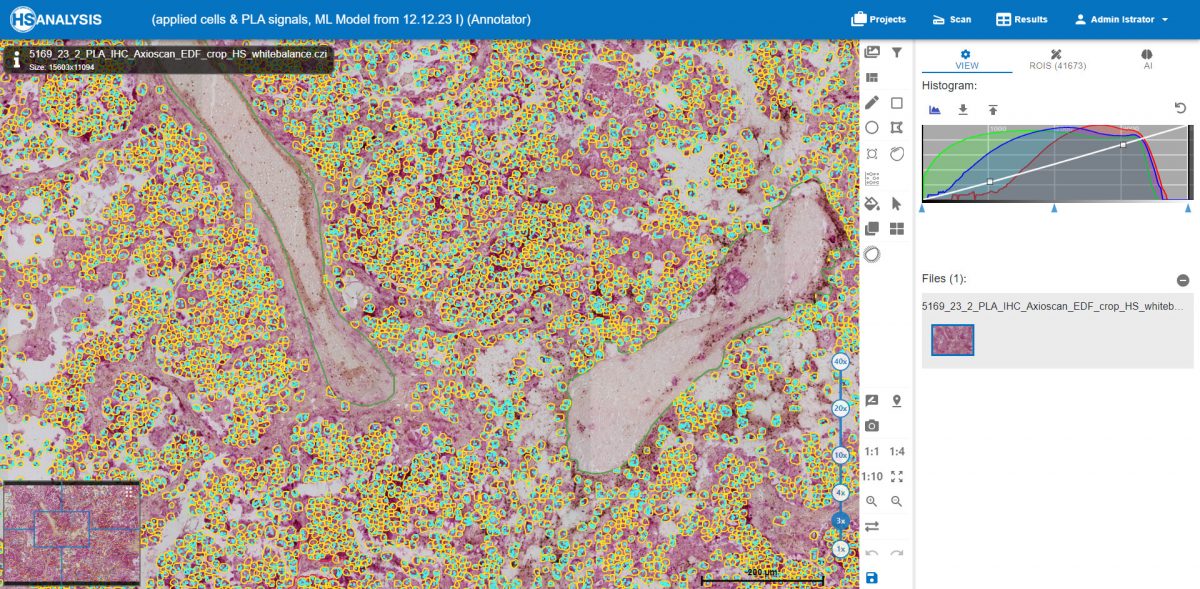Save annotations with the floppy disk icon
1200x589 pixels.
click(872, 578)
